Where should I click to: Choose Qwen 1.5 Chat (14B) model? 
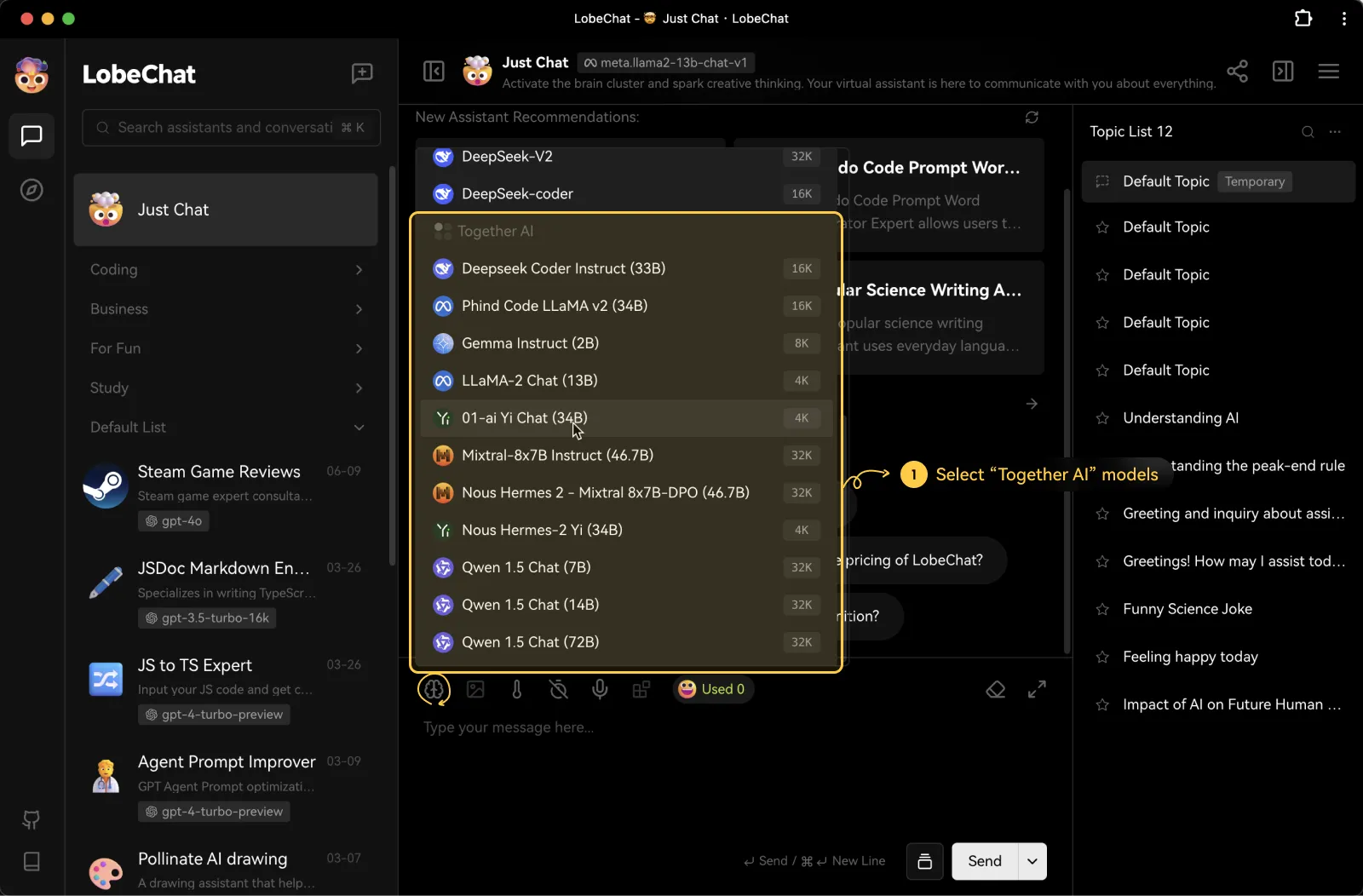click(x=626, y=605)
